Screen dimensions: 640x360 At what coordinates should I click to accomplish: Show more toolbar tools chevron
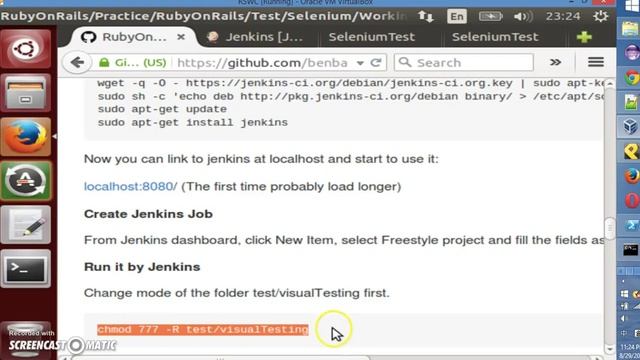click(556, 62)
